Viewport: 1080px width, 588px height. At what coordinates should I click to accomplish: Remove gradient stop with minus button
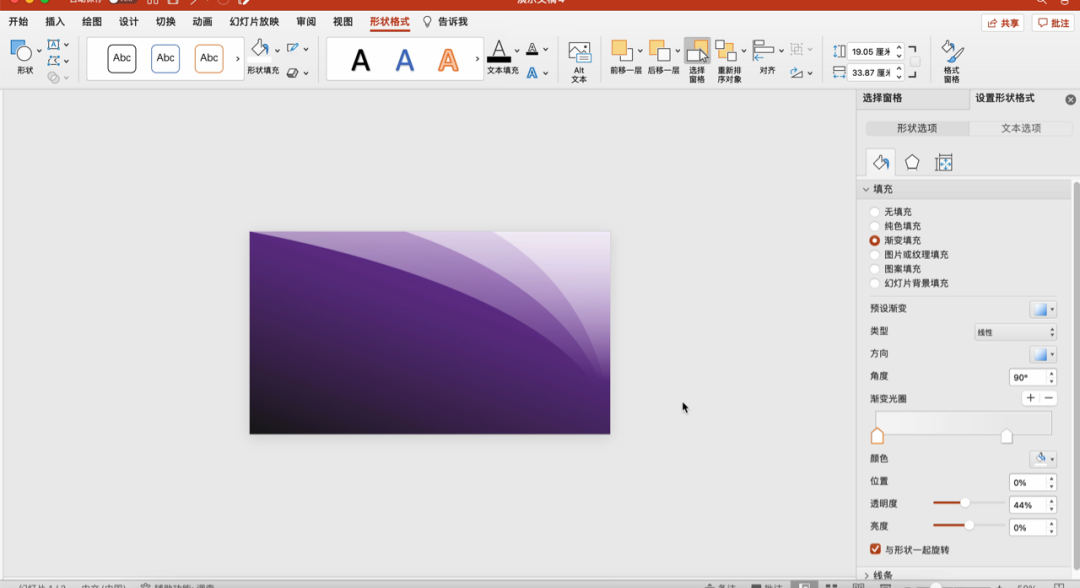click(1048, 398)
